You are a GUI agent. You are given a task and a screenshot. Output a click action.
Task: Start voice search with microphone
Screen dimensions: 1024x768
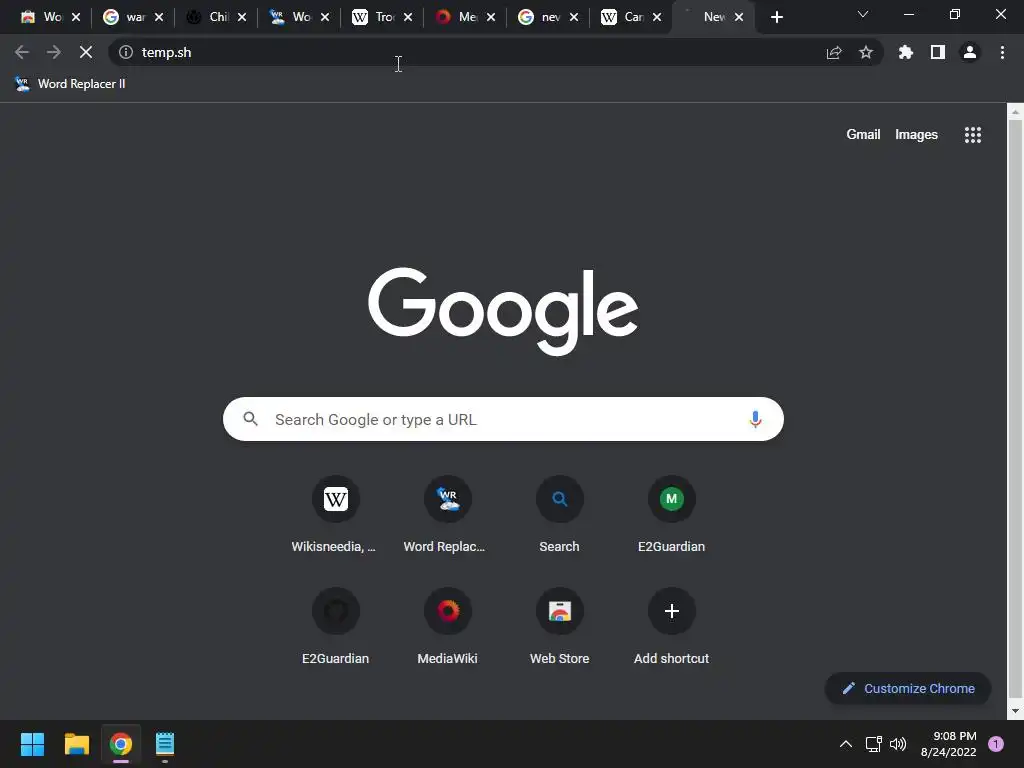(x=756, y=419)
